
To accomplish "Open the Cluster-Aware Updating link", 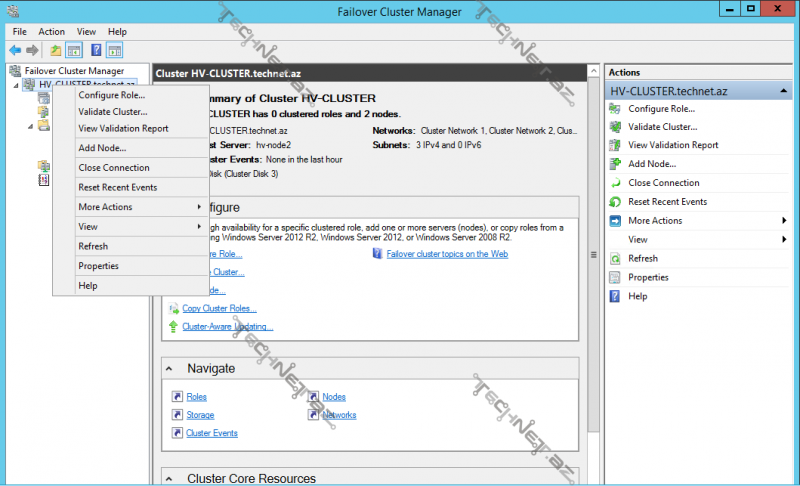I will point(227,326).
